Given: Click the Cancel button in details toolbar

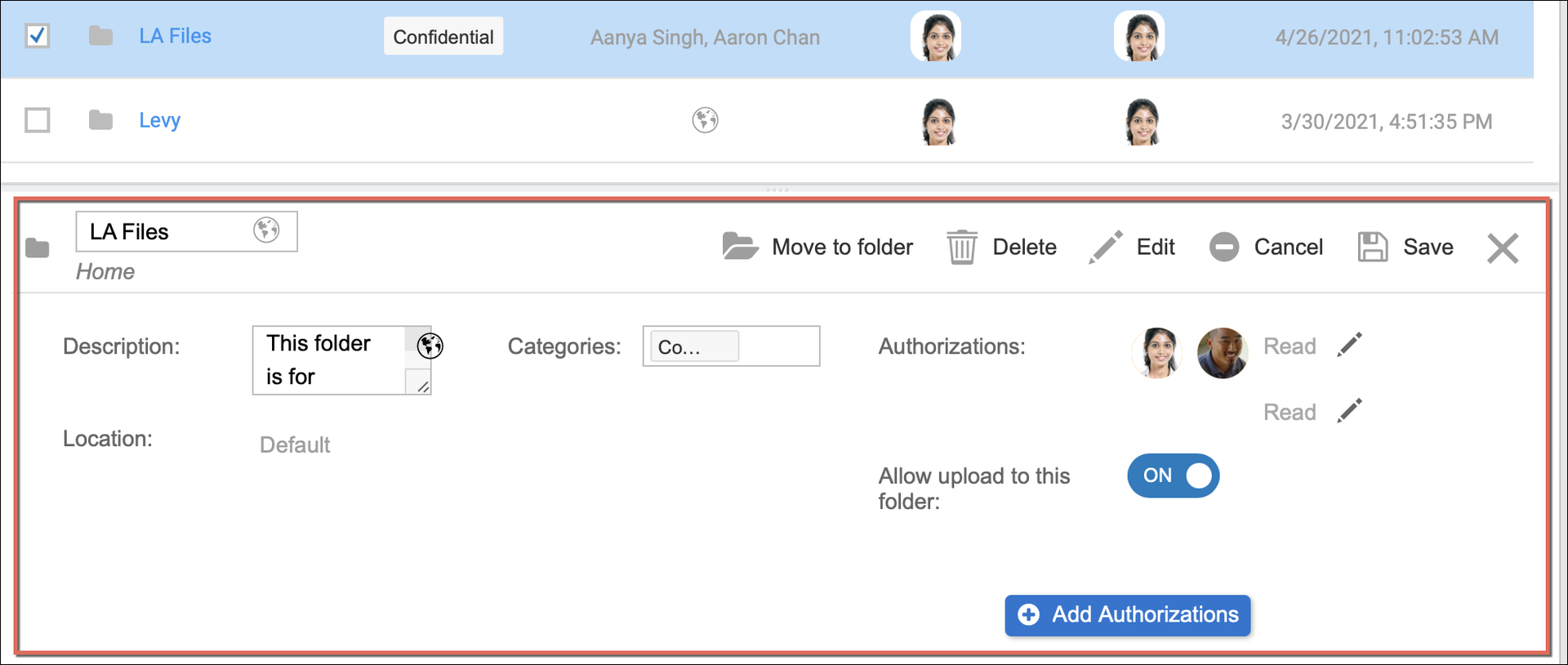Looking at the screenshot, I should point(1266,247).
